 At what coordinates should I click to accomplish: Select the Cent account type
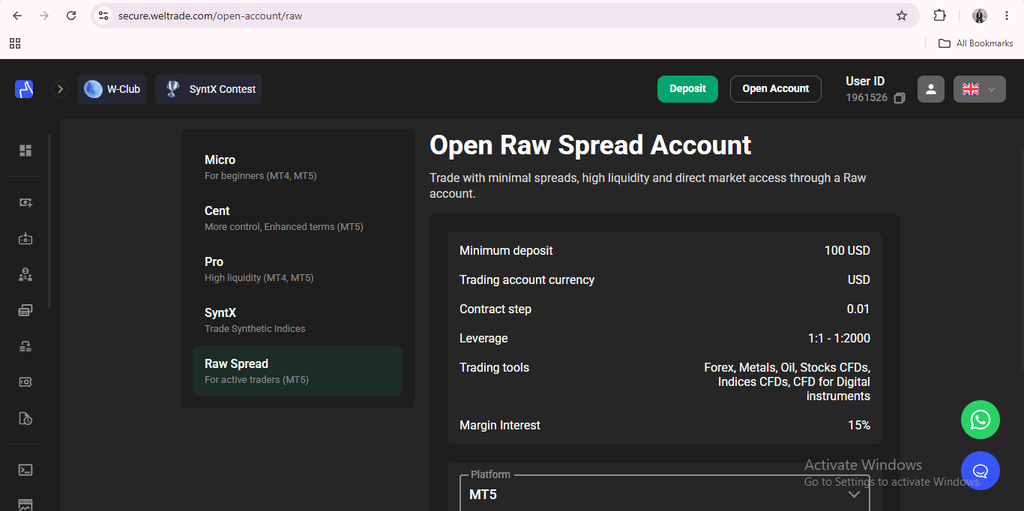click(x=297, y=218)
